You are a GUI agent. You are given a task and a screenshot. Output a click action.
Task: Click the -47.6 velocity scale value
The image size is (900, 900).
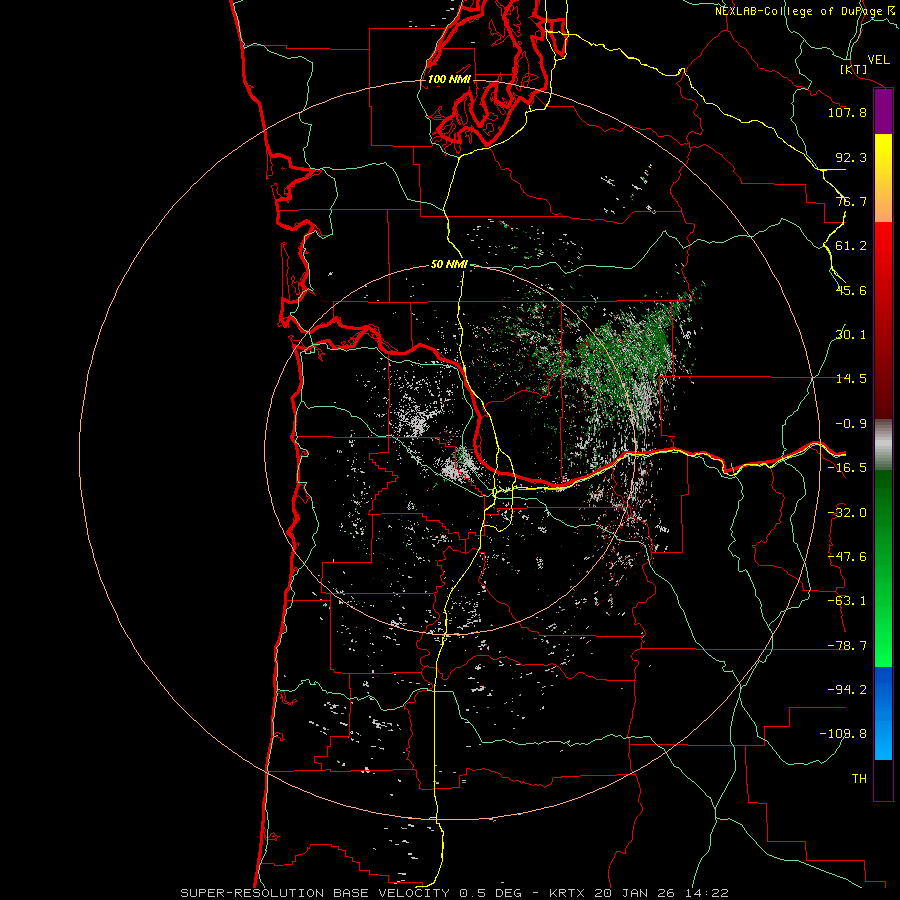[x=847, y=557]
